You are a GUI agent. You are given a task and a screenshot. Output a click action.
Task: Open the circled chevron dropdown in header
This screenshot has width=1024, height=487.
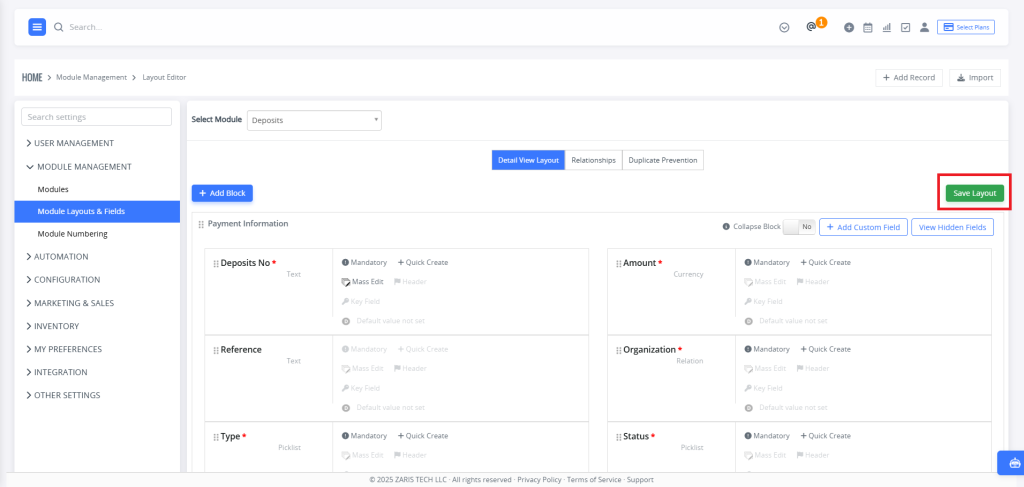click(x=784, y=27)
